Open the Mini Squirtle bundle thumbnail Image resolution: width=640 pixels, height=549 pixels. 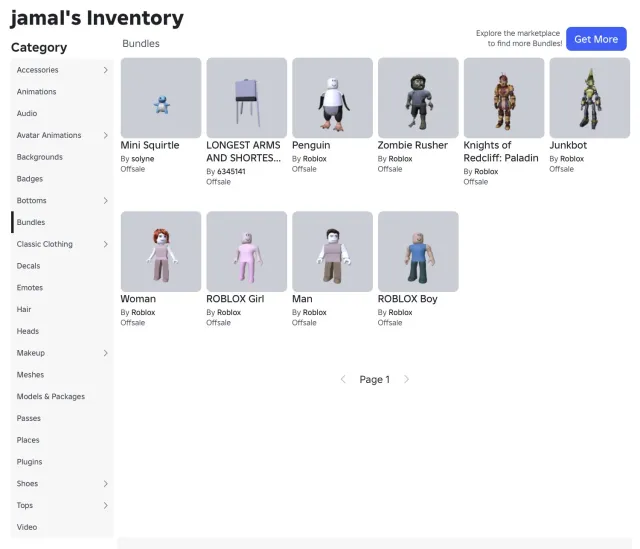tap(161, 98)
